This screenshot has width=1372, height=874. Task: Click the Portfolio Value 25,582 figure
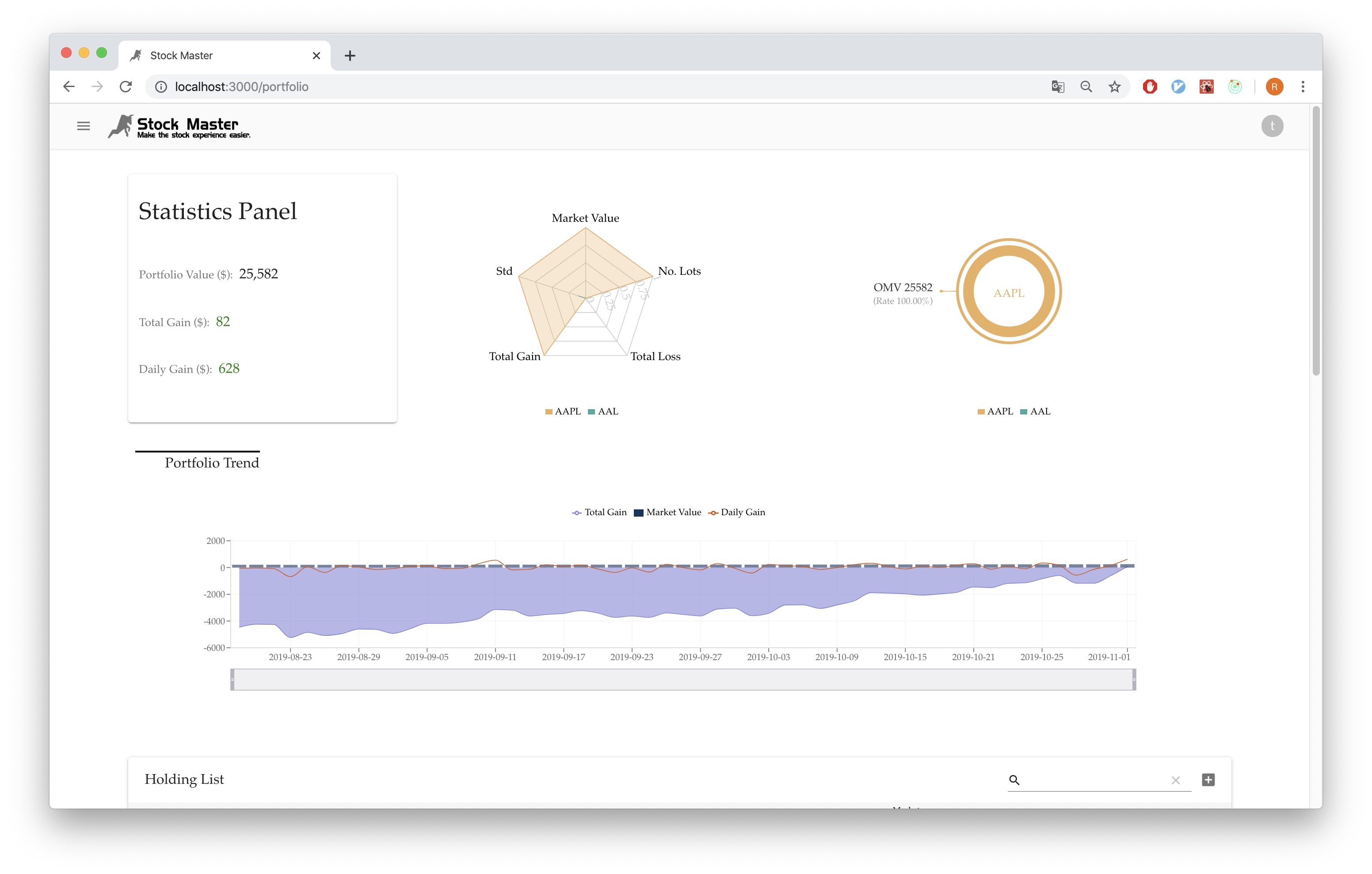click(259, 274)
